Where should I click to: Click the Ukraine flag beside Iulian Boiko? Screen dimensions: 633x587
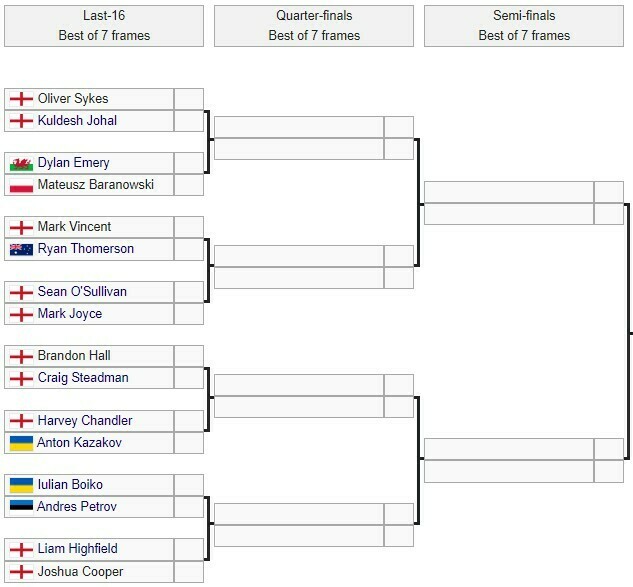(x=21, y=485)
